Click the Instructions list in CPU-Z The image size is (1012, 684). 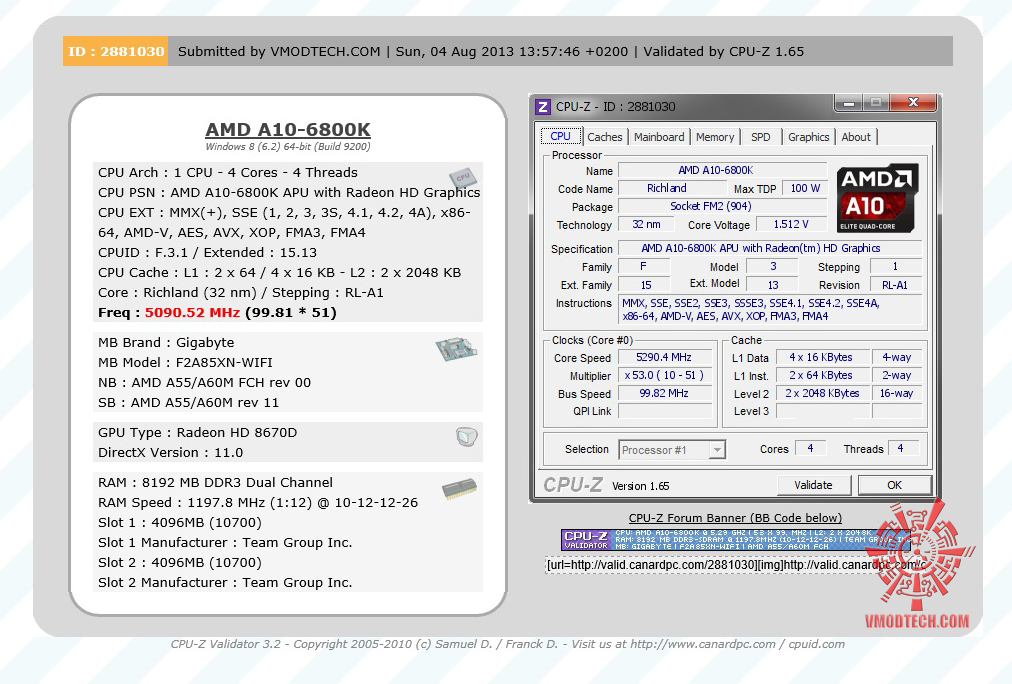click(770, 310)
